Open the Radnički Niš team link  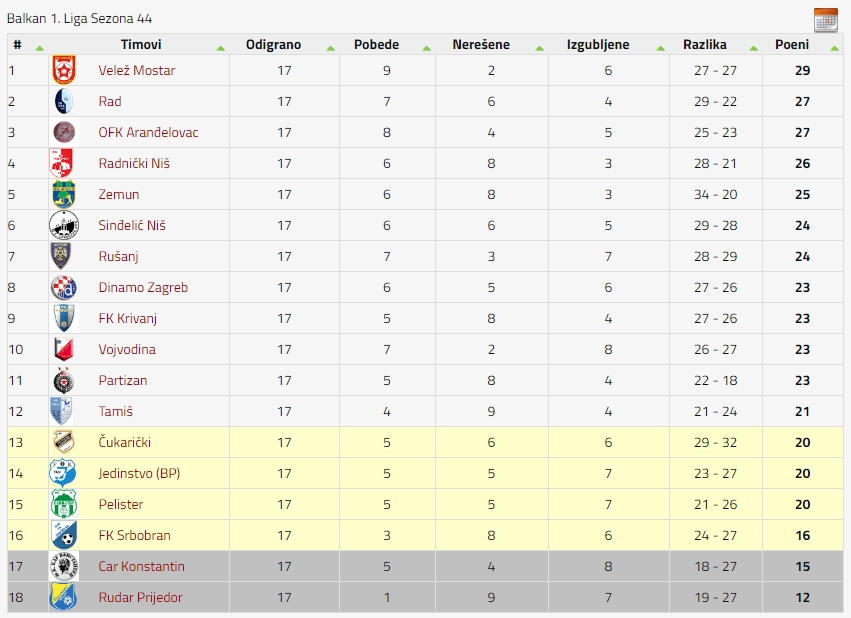[x=134, y=163]
